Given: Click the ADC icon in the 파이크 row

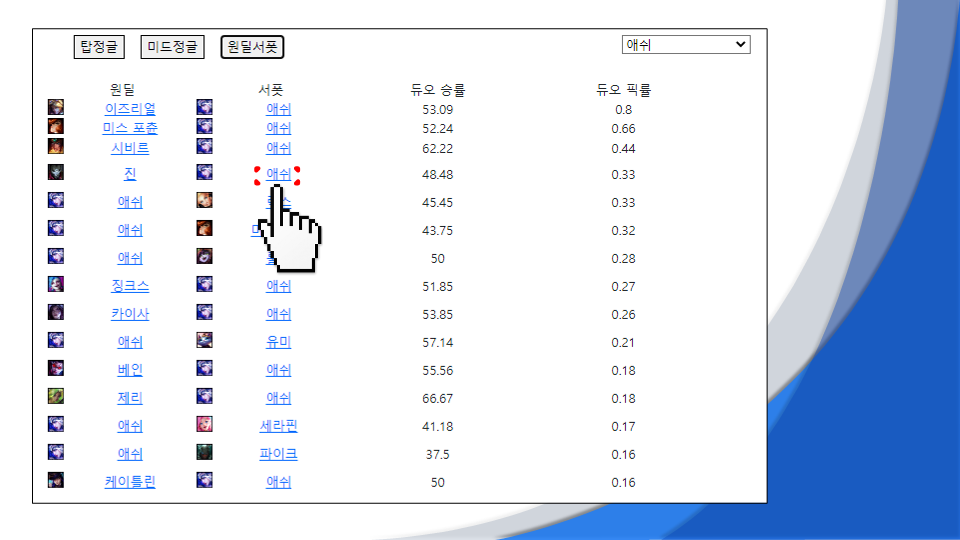Looking at the screenshot, I should click(x=56, y=452).
